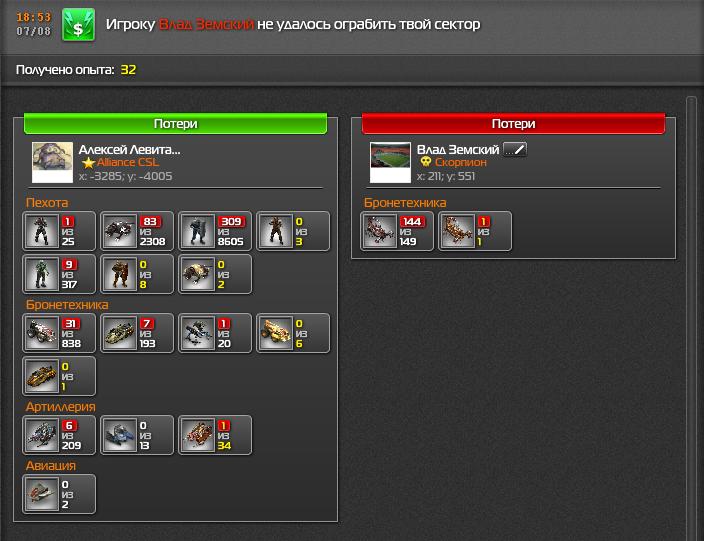Select gold vehicle with 0 of 6
Image resolution: width=704 pixels, height=541 pixels.
(293, 333)
